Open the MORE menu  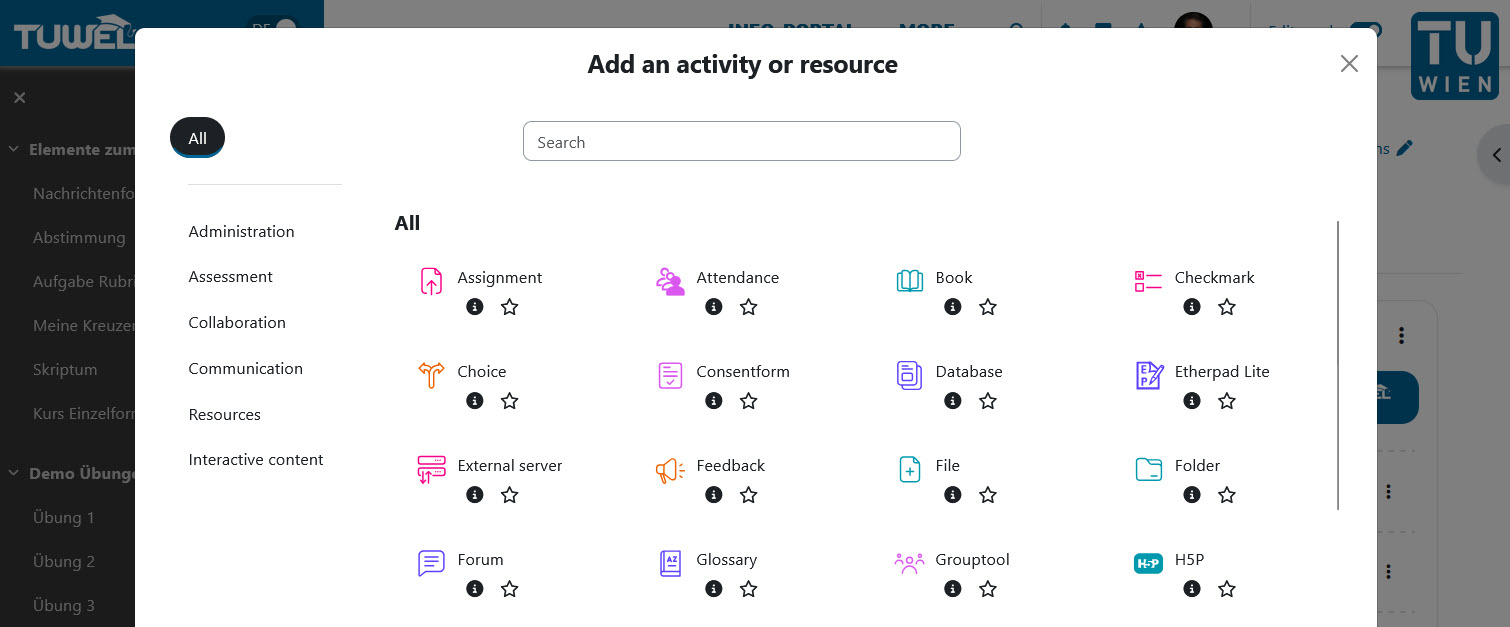925,30
